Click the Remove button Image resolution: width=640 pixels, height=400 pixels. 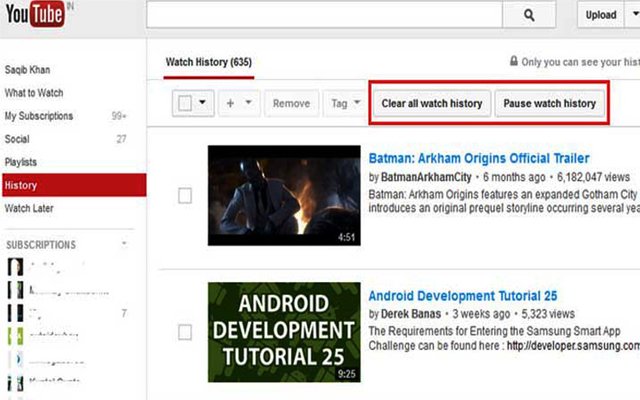291,104
